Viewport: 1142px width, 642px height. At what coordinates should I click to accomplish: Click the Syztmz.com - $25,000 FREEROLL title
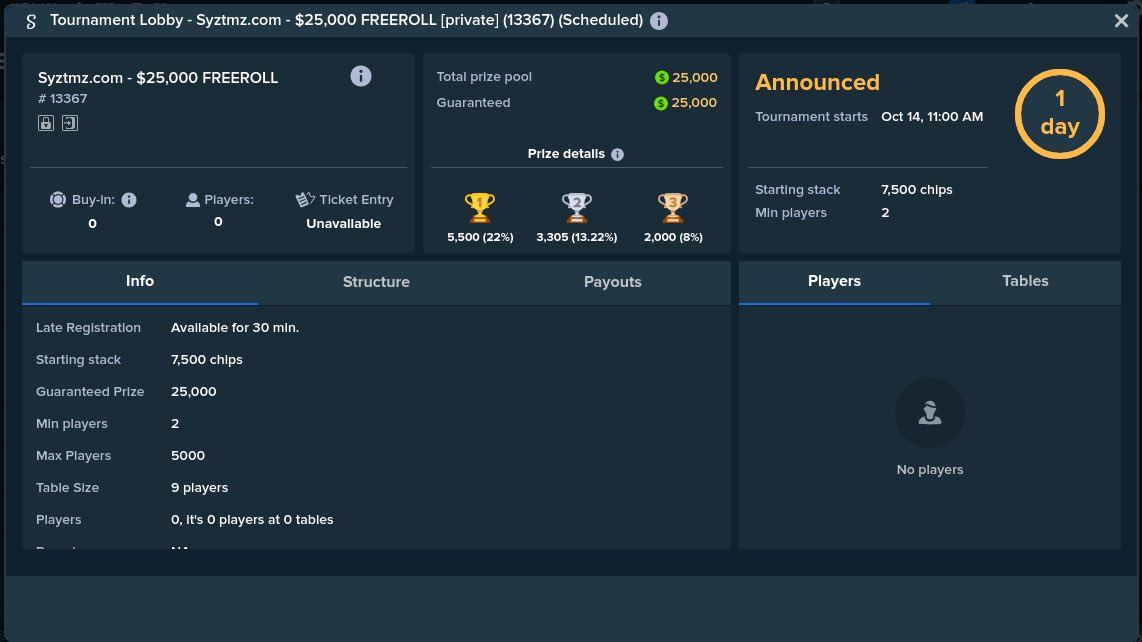pyautogui.click(x=158, y=78)
